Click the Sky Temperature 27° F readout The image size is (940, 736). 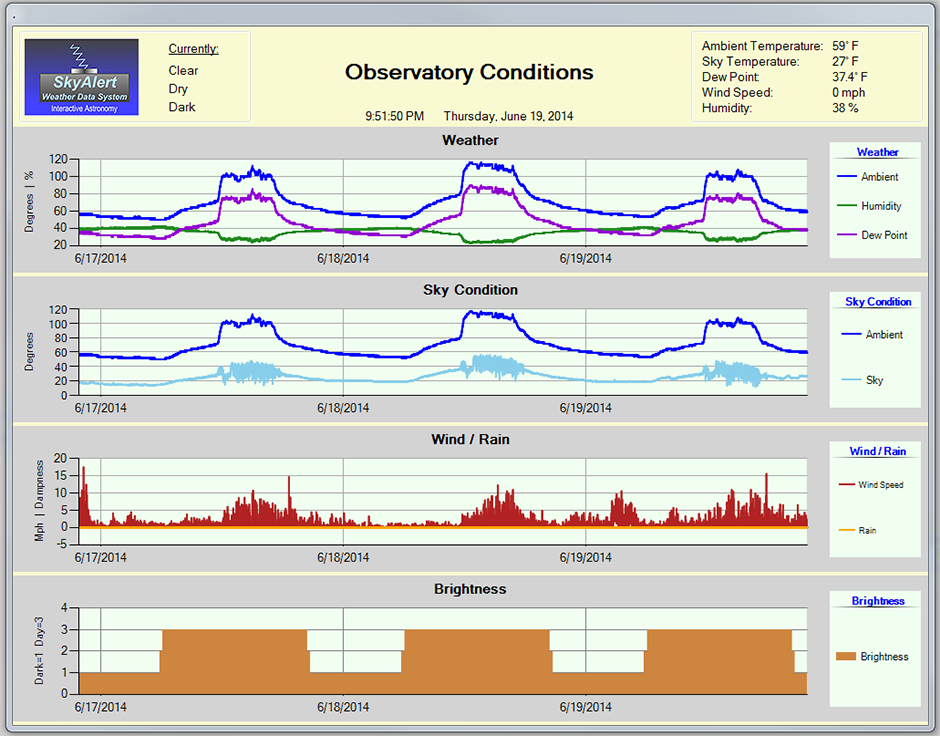click(x=844, y=62)
